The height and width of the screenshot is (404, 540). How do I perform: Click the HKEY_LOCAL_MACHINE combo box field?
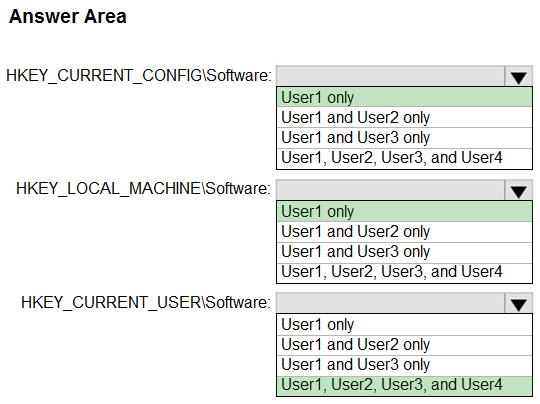click(391, 190)
